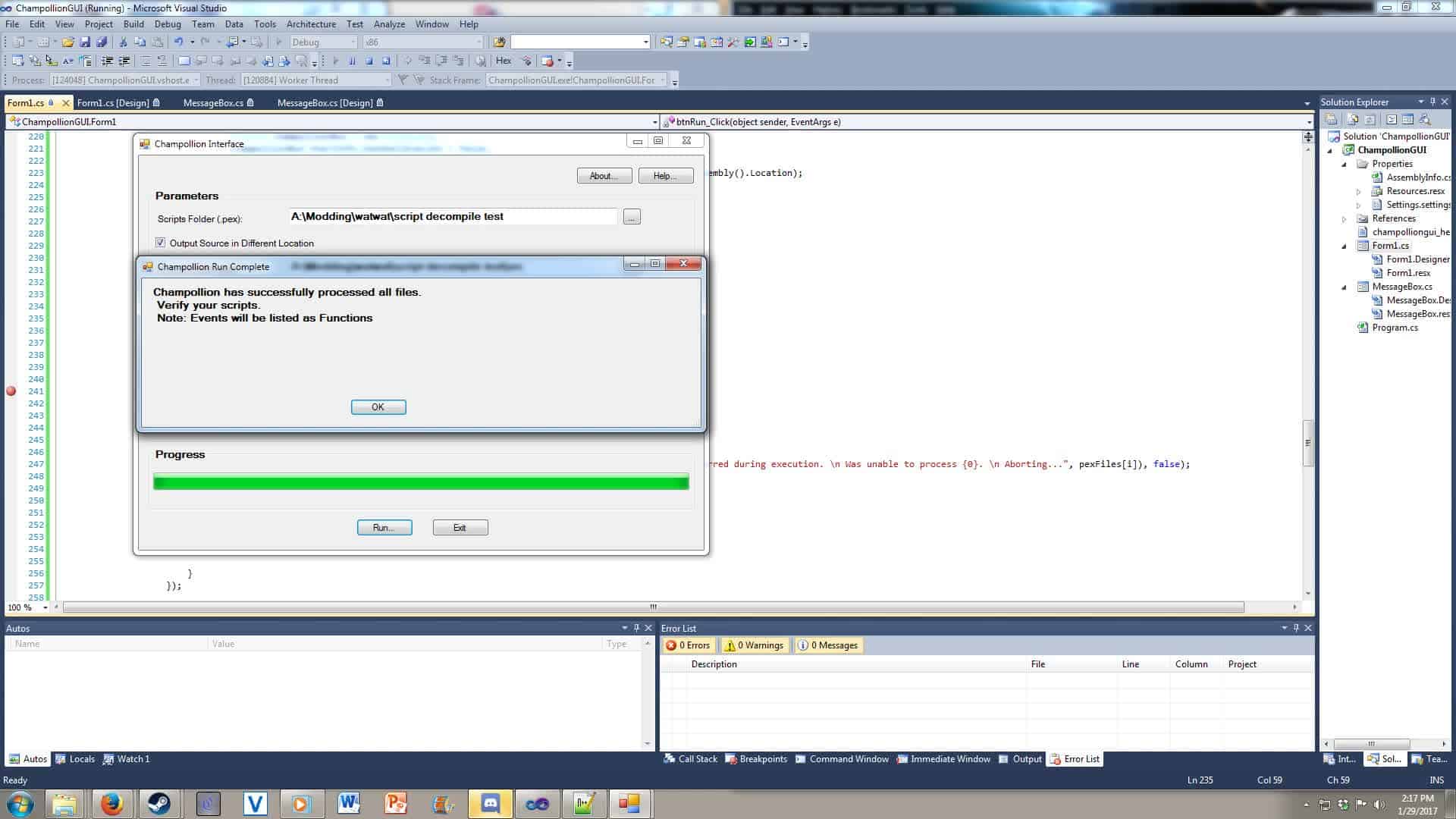This screenshot has height=819, width=1456.
Task: Click the About... button
Action: [604, 176]
